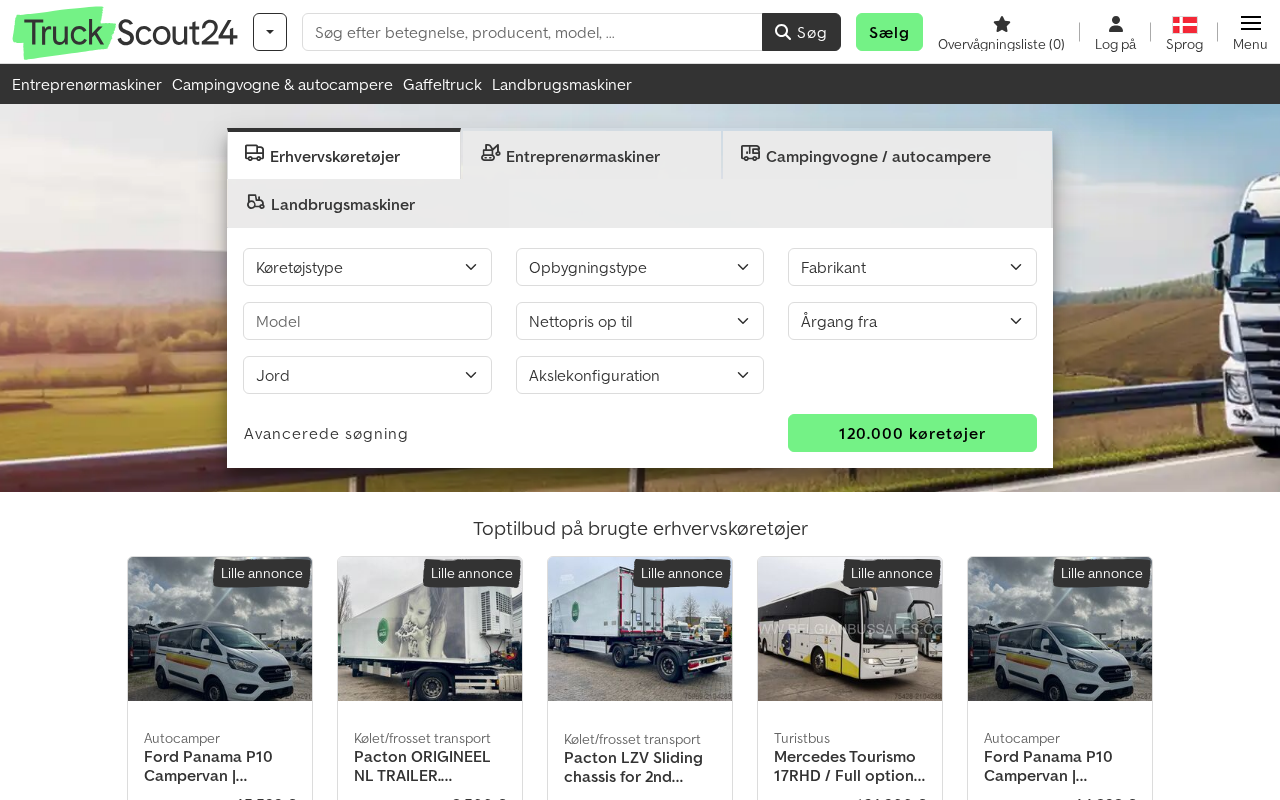
Task: Click the TruckScout24 logo
Action: tap(125, 33)
